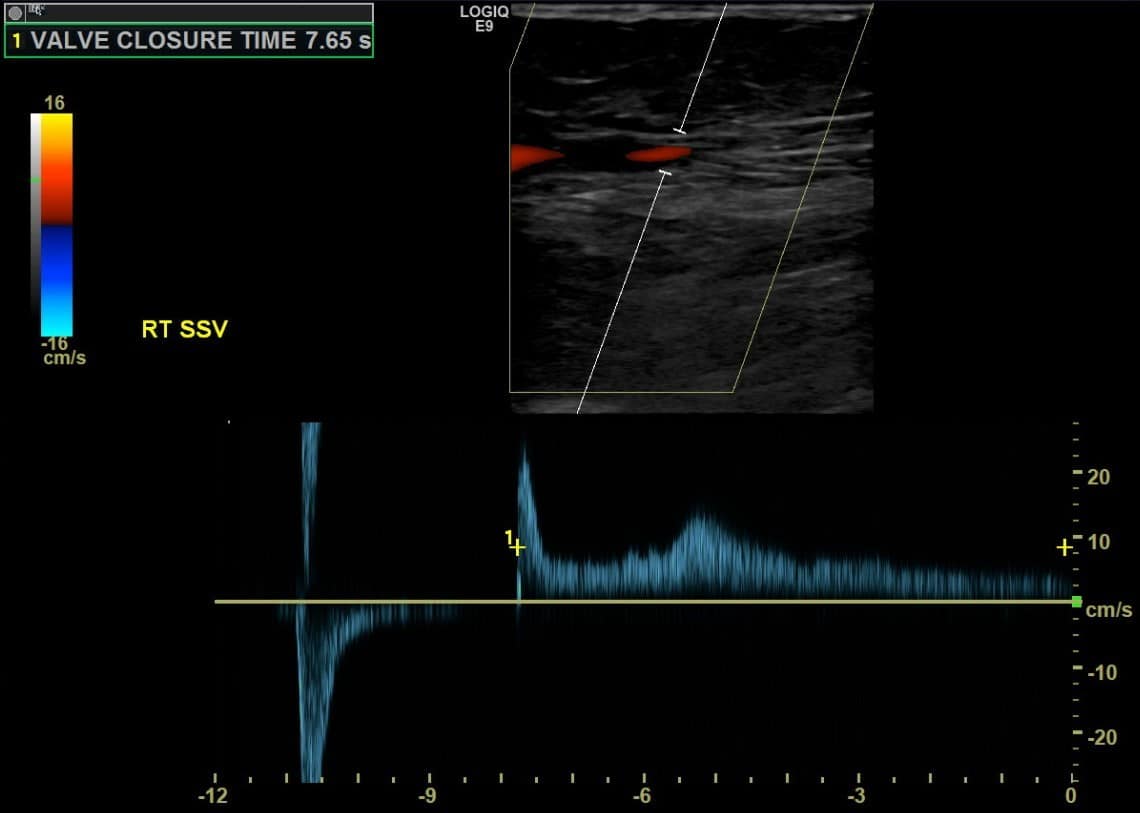Select the right yellow caliper cross marker
Screen dimensions: 1140x813
[x=1064, y=547]
